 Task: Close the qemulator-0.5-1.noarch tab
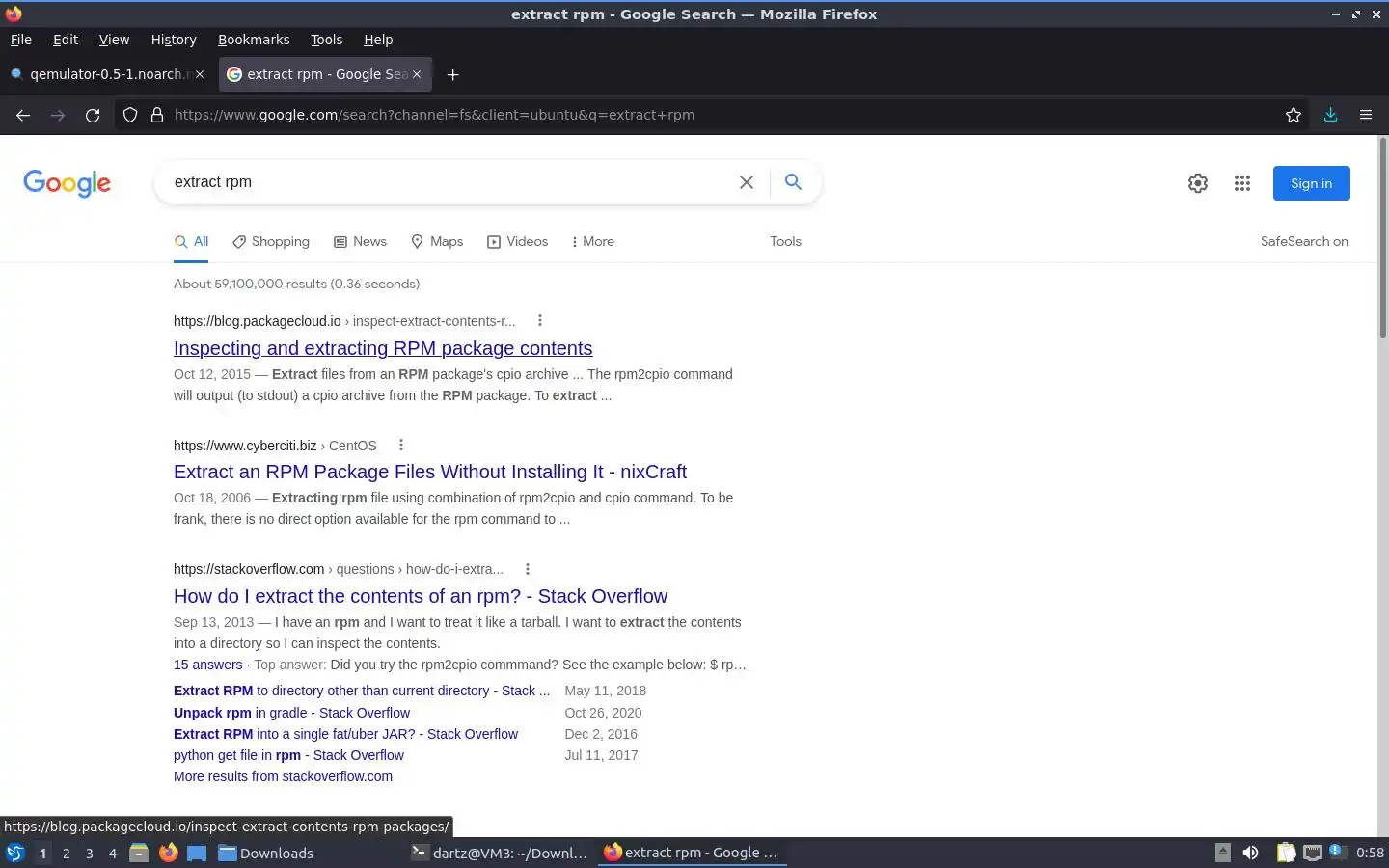200,74
